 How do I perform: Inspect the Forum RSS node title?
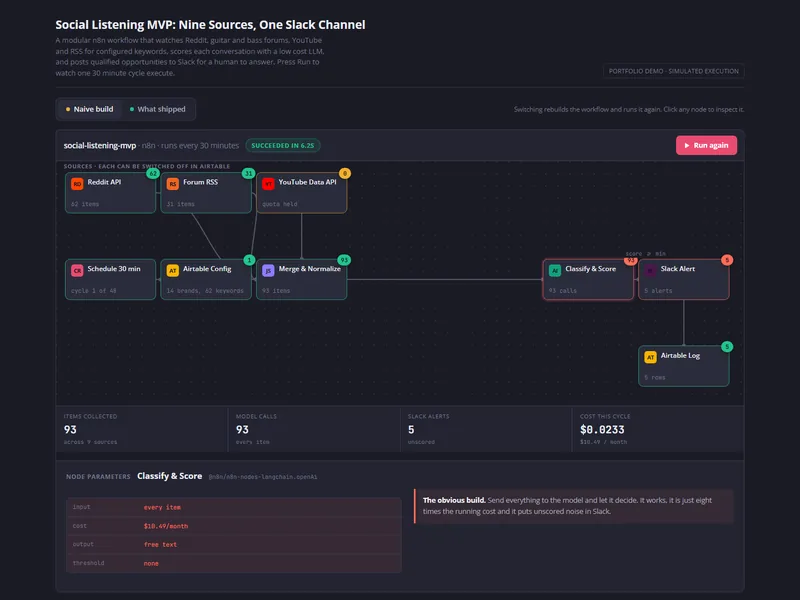pos(201,182)
